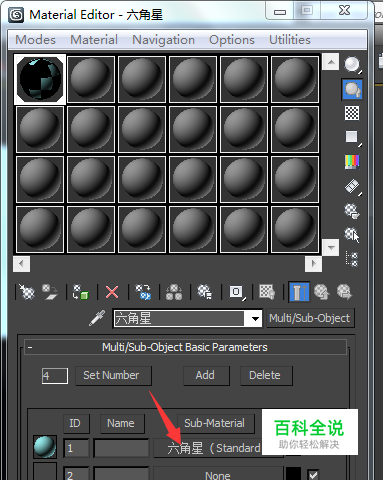The width and height of the screenshot is (383, 480).
Task: Click Assign Material to Selection icon
Action: pos(81,292)
